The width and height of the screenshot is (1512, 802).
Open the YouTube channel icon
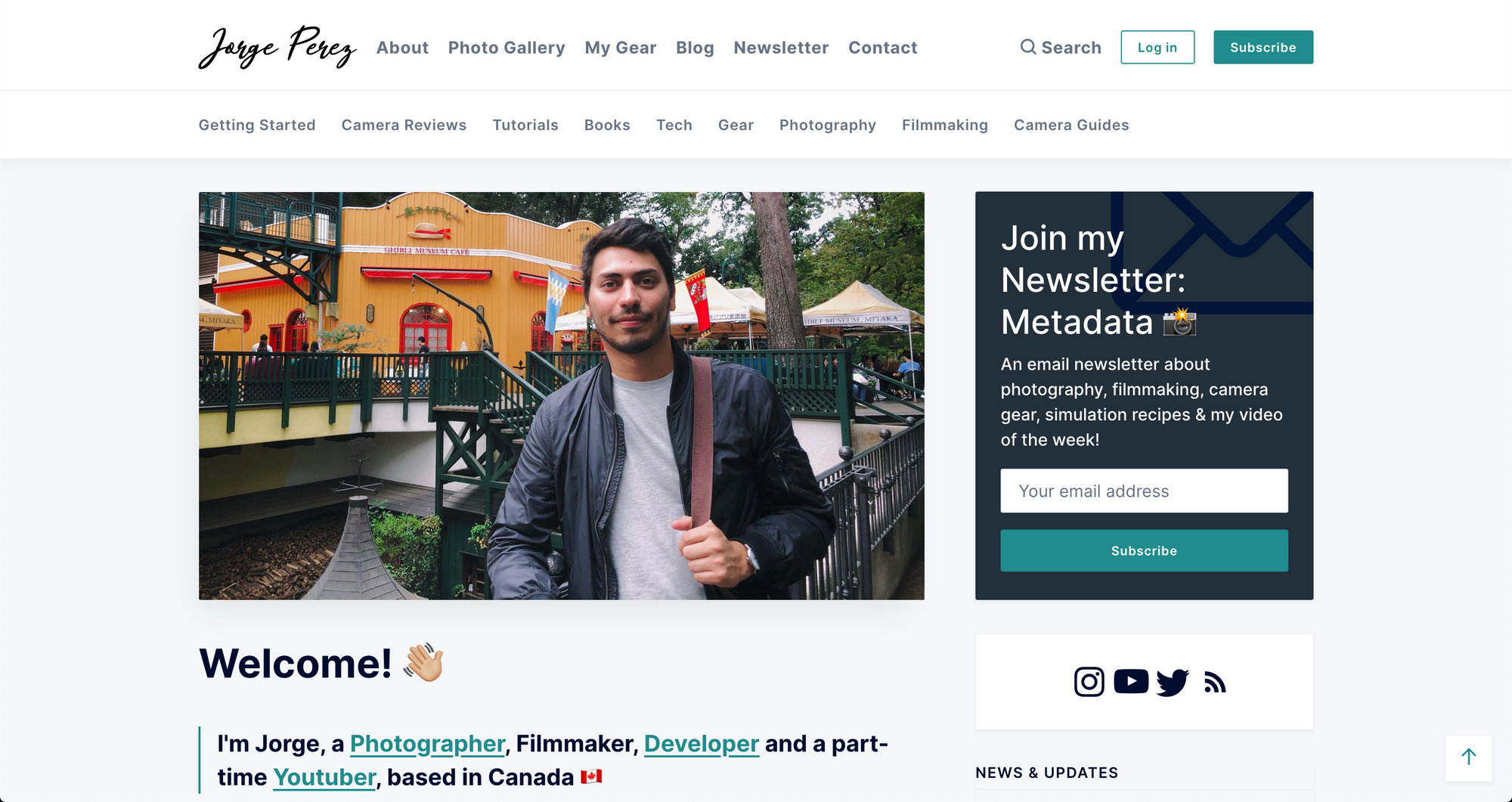pos(1131,681)
